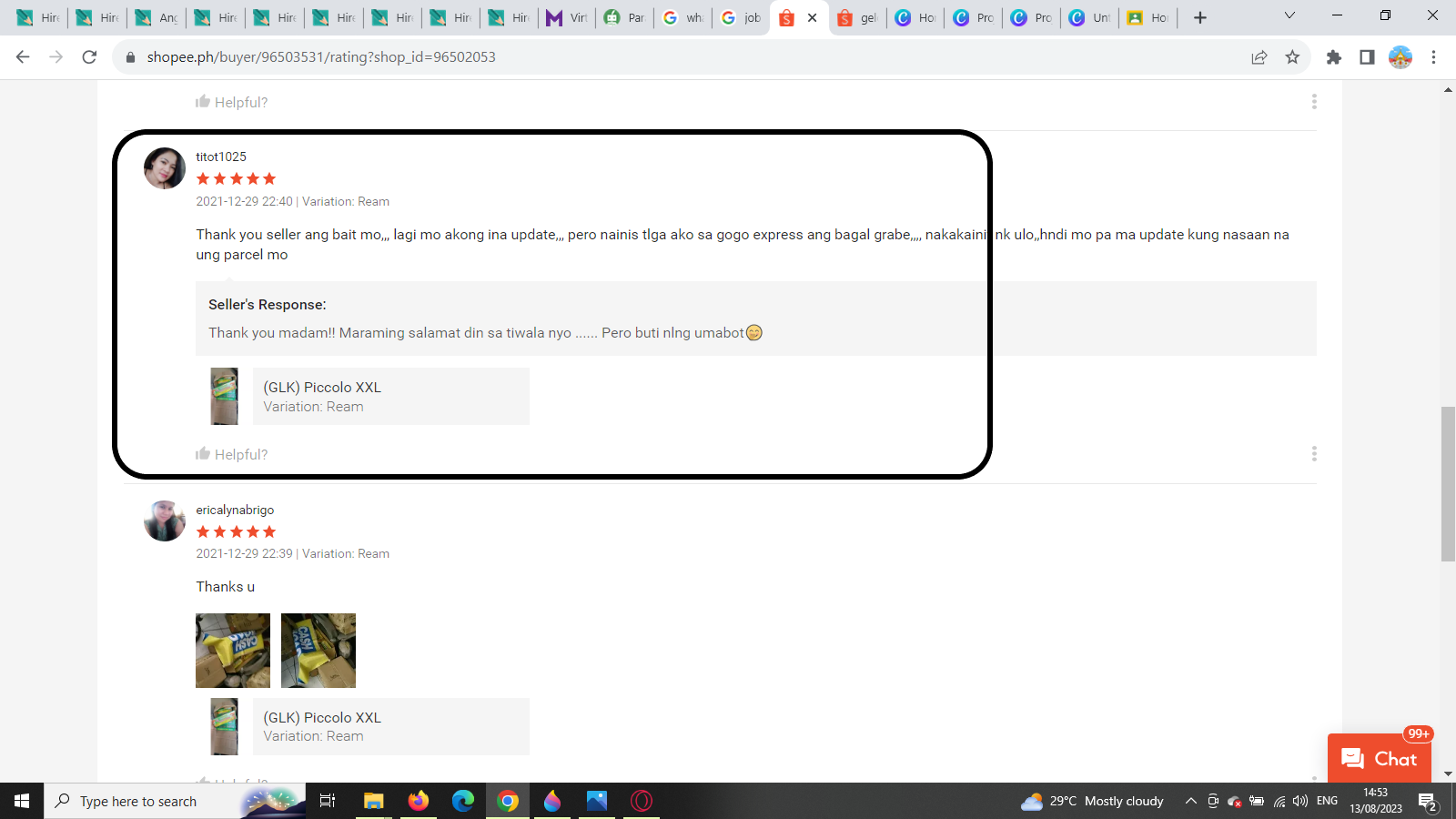Open titot1025 profile avatar

165,168
